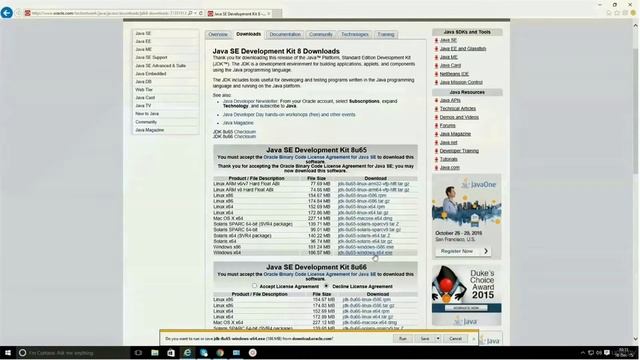Open Chrome from the taskbar

[220, 353]
